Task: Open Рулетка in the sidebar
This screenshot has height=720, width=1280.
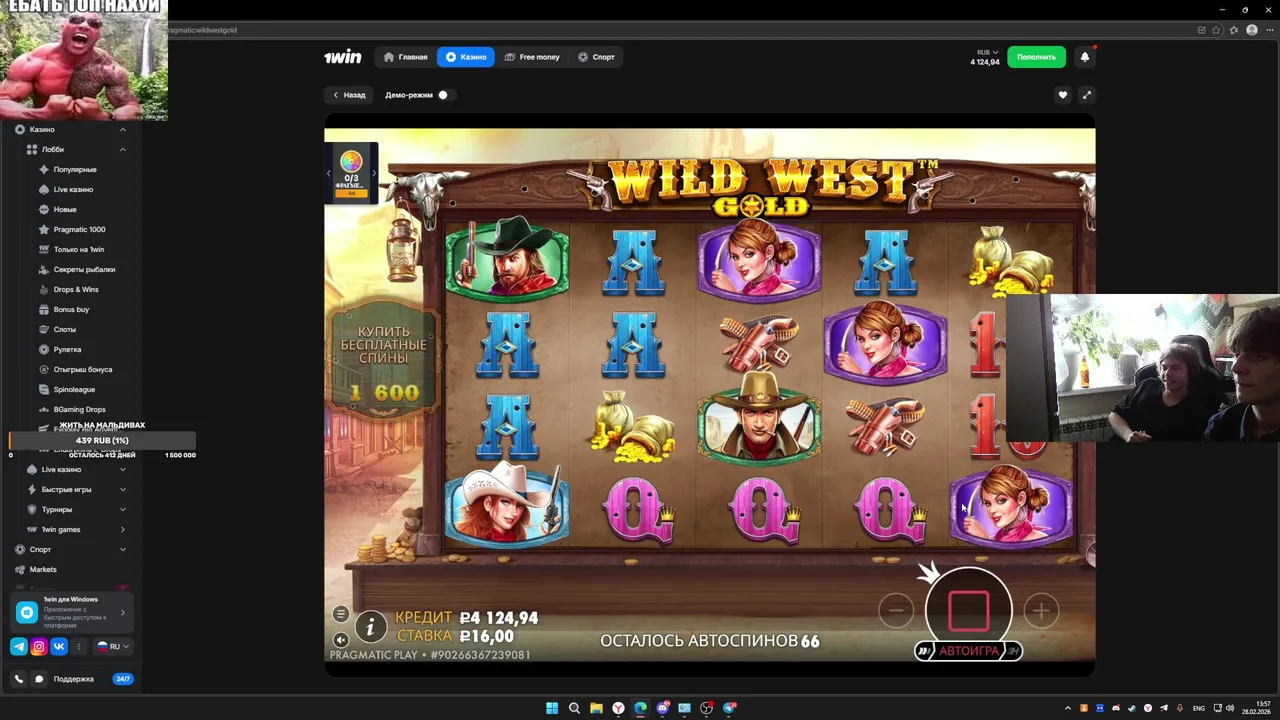Action: click(67, 349)
